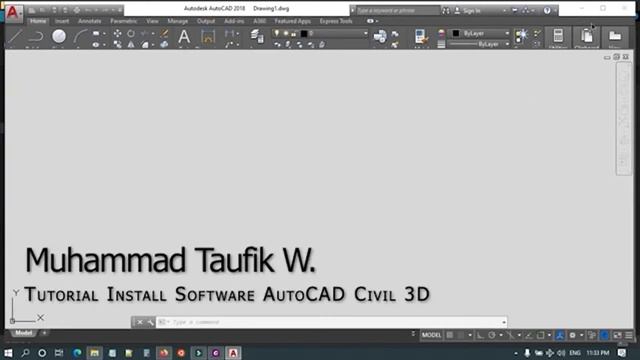The height and width of the screenshot is (360, 640).
Task: Switch to the Home ribbon tab
Action: point(38,21)
